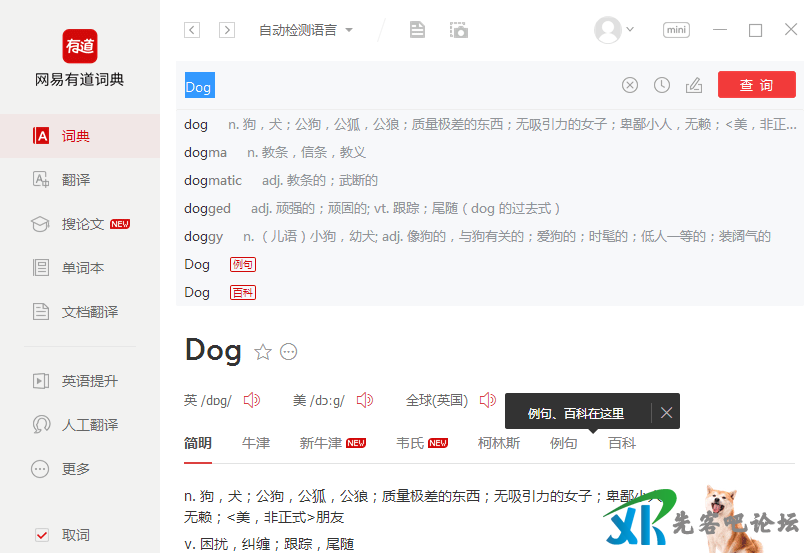
Task: Clear the search box text
Action: (630, 86)
